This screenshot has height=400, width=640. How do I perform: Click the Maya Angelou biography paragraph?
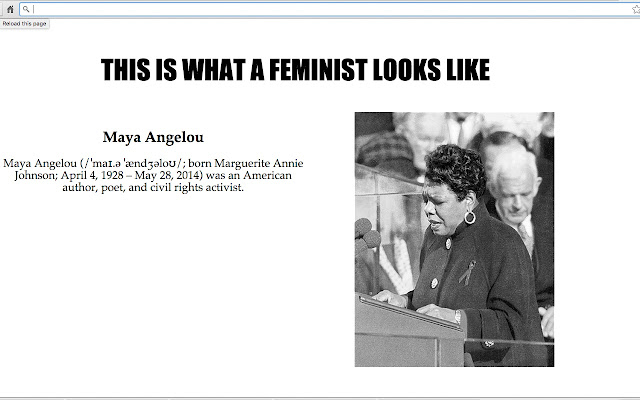point(153,175)
